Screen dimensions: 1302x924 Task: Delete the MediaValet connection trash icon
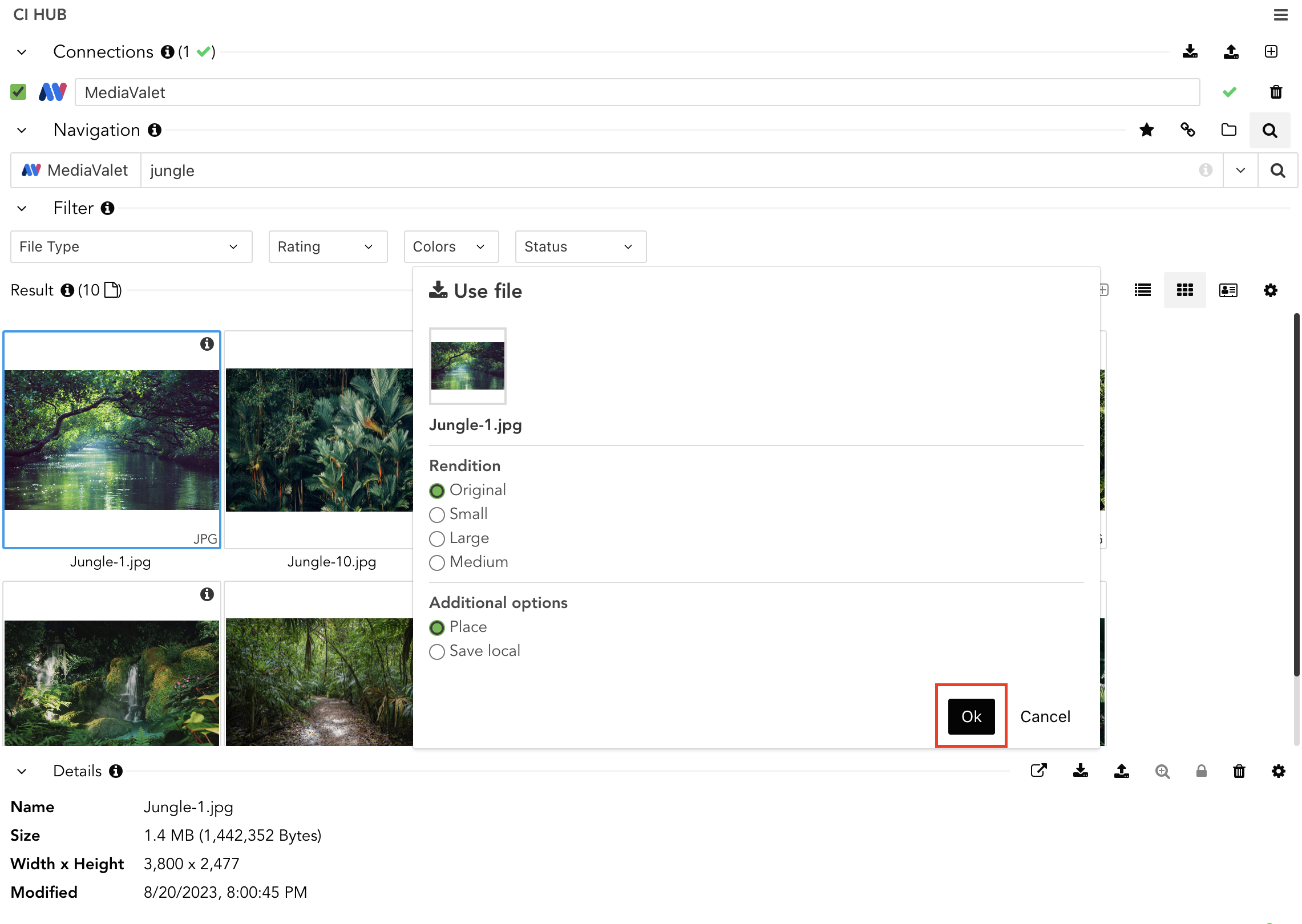coord(1276,92)
